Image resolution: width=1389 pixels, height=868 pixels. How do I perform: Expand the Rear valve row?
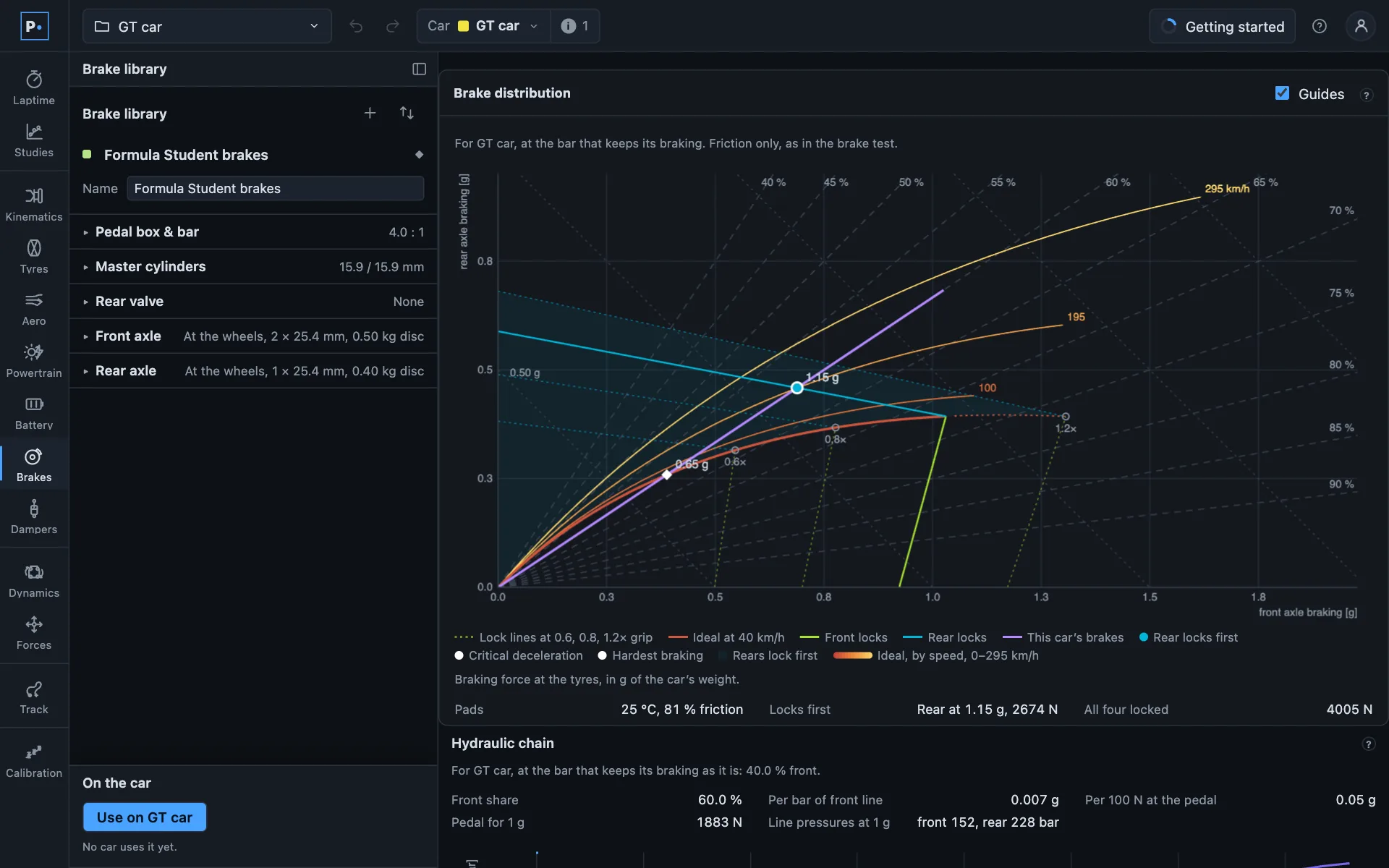[253, 301]
